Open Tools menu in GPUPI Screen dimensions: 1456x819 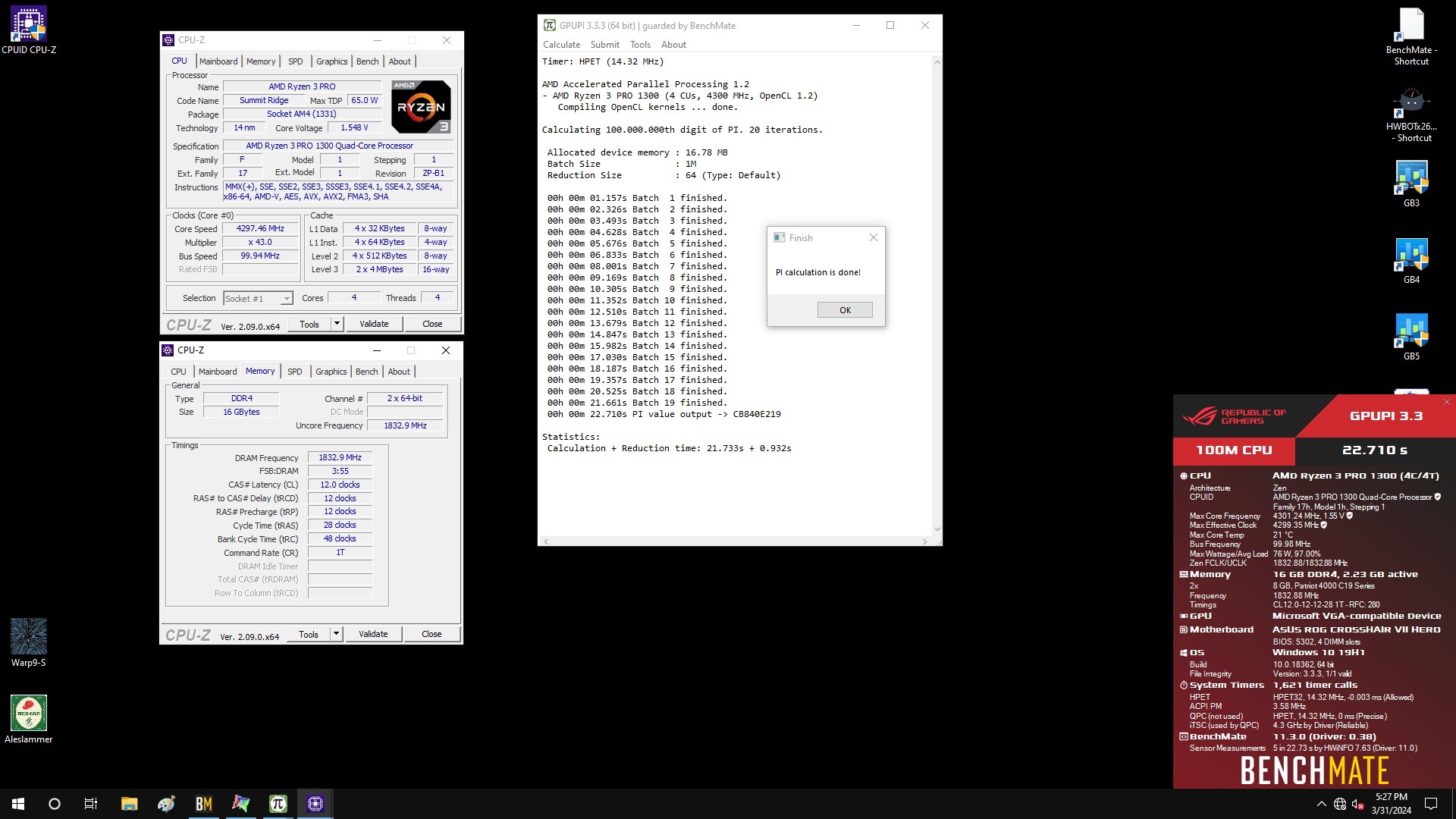[640, 45]
